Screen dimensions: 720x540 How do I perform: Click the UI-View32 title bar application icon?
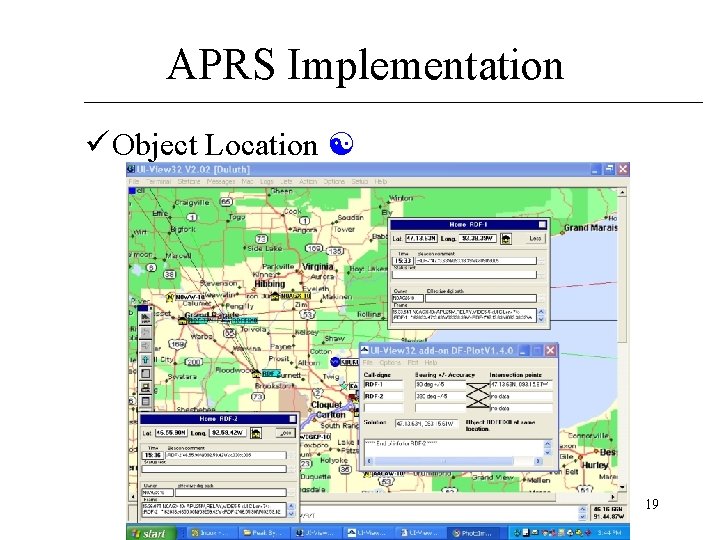pyautogui.click(x=131, y=169)
